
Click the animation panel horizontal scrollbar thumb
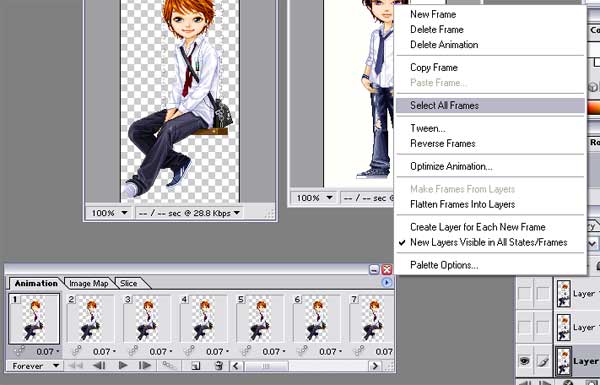click(266, 366)
